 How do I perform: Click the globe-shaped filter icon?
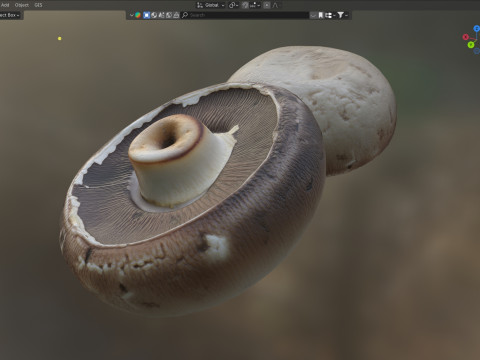point(154,15)
